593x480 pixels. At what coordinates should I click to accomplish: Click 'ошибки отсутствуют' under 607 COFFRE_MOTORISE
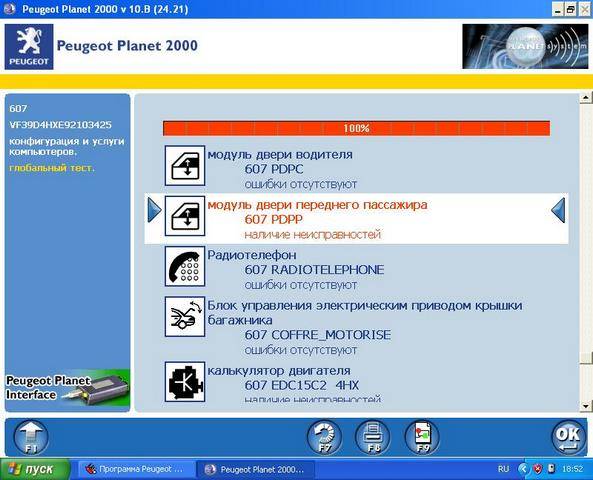pos(301,350)
